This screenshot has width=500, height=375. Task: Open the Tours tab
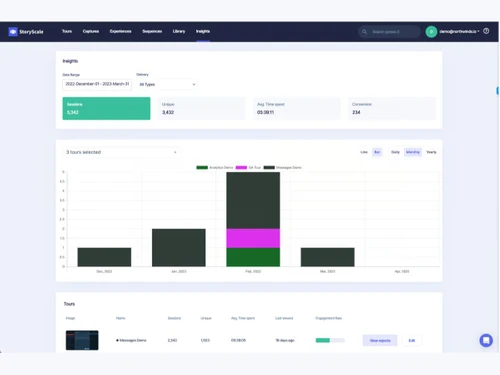point(67,31)
